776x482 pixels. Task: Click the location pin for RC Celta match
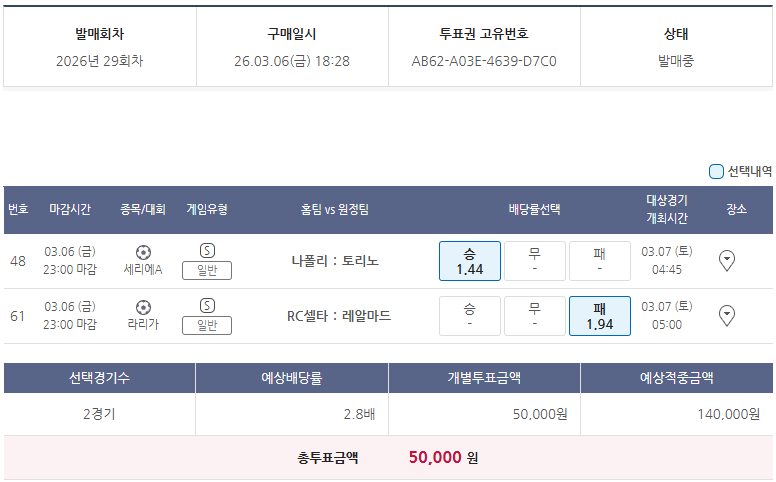[x=728, y=316]
